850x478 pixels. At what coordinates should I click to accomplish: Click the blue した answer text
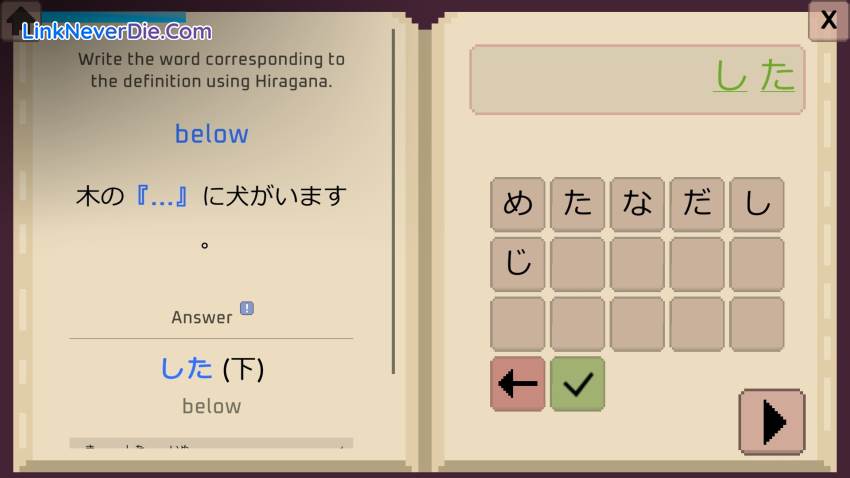(x=187, y=368)
